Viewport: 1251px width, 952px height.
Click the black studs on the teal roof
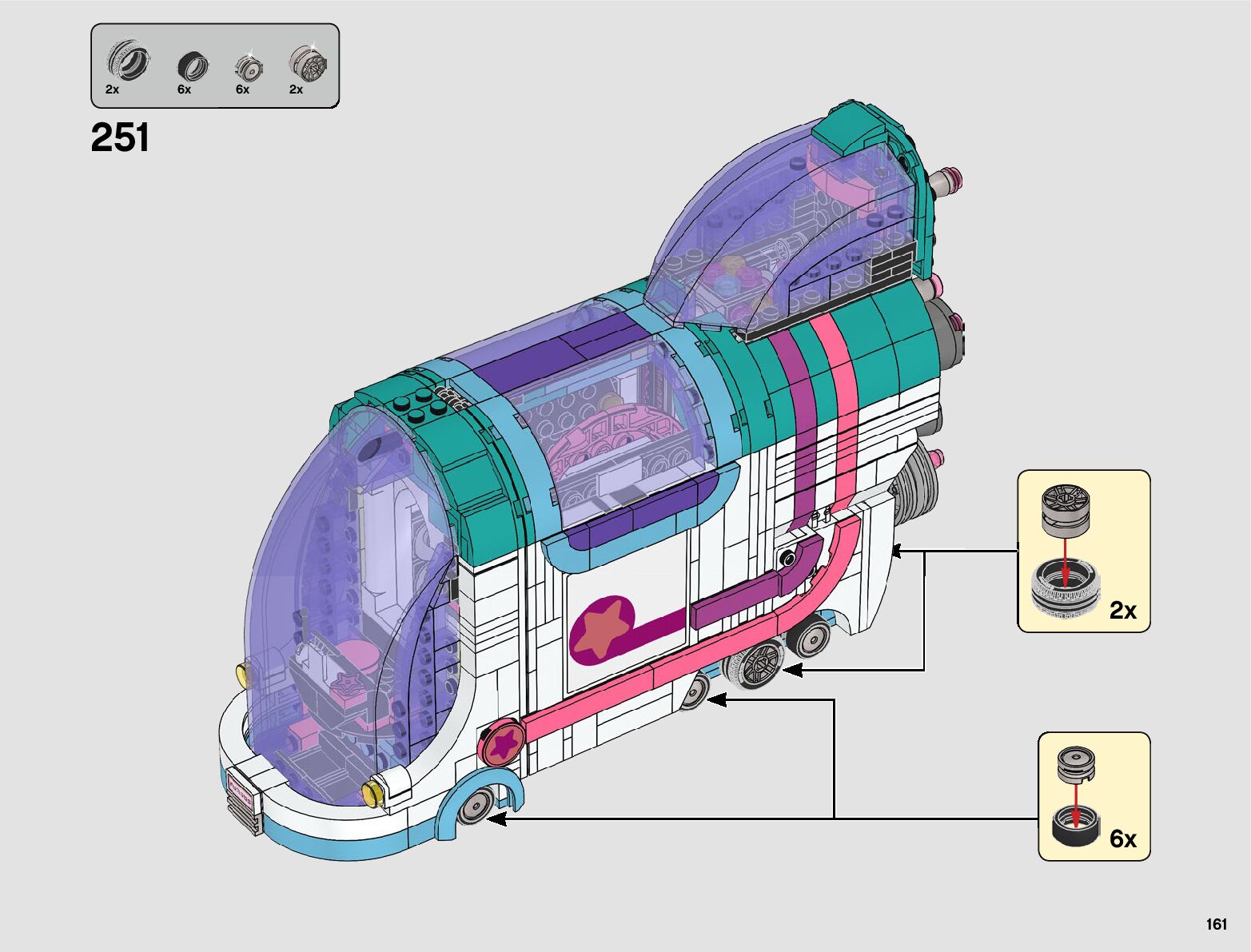click(425, 407)
